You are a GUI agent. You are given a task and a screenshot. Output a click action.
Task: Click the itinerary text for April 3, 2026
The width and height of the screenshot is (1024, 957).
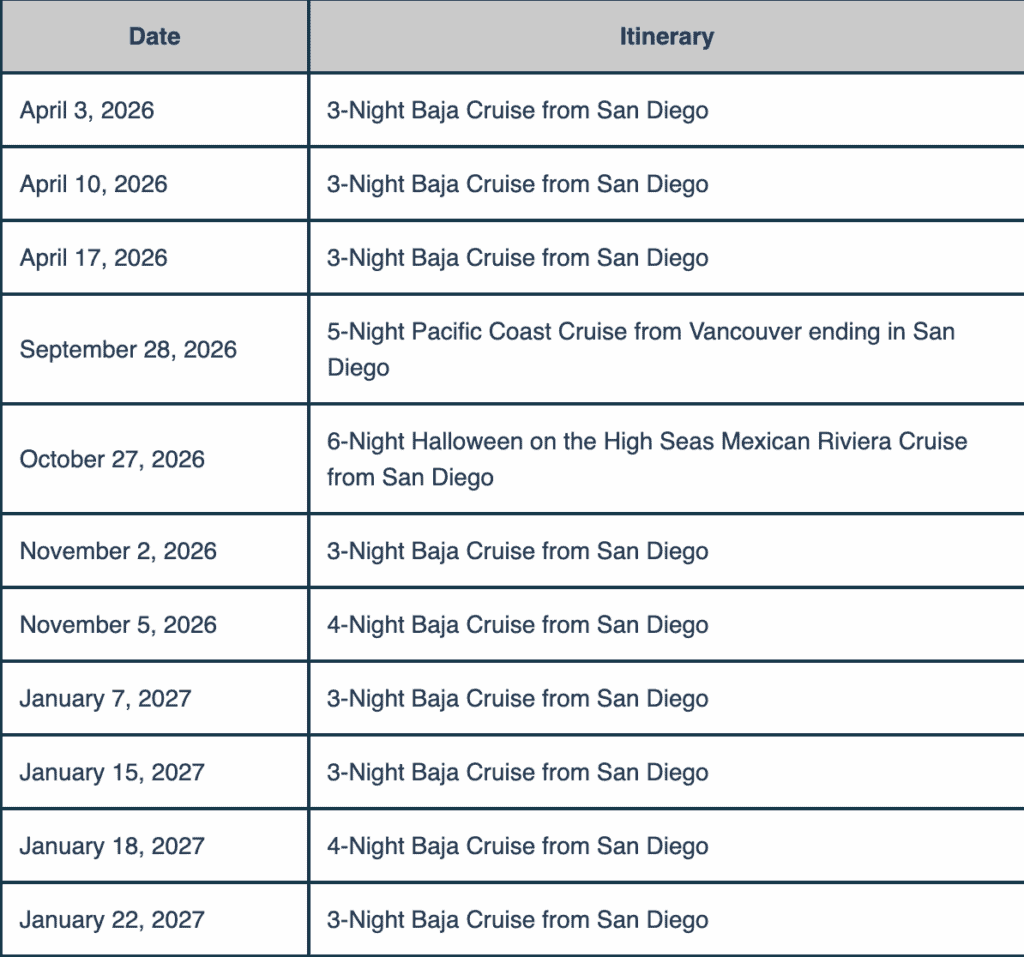click(517, 110)
